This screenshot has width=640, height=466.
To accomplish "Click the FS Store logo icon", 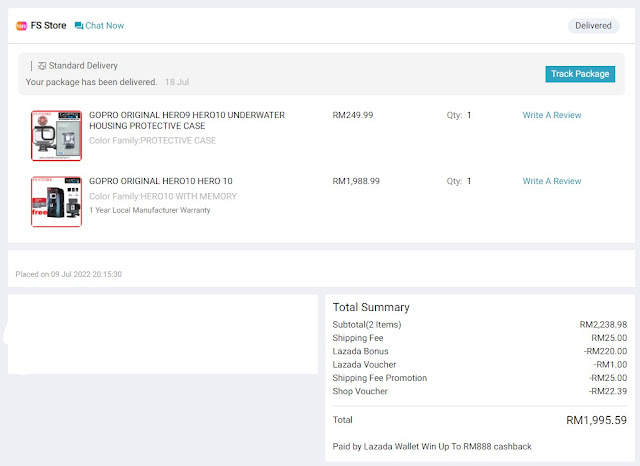I will pos(21,26).
